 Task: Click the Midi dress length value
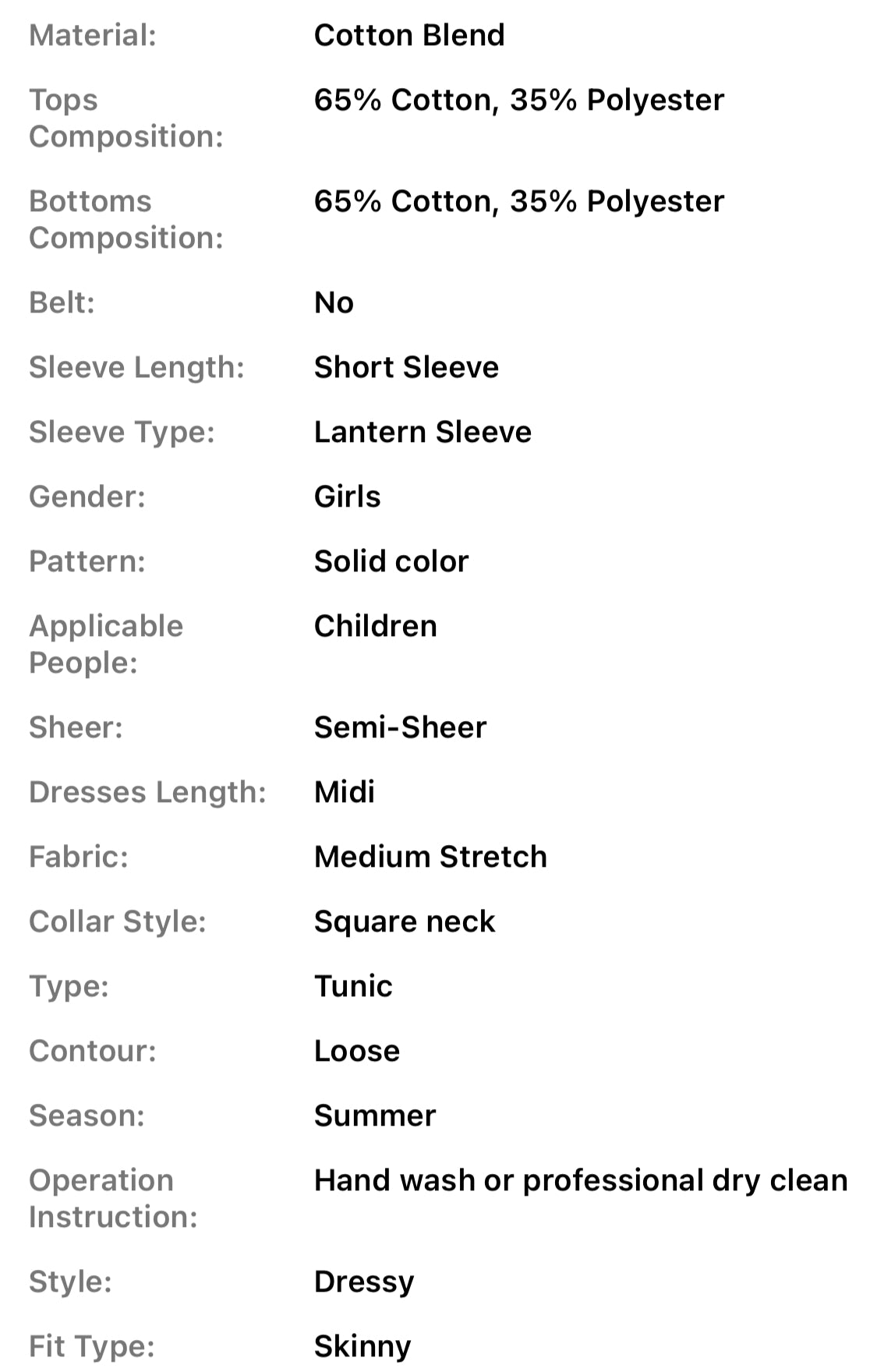coord(344,792)
